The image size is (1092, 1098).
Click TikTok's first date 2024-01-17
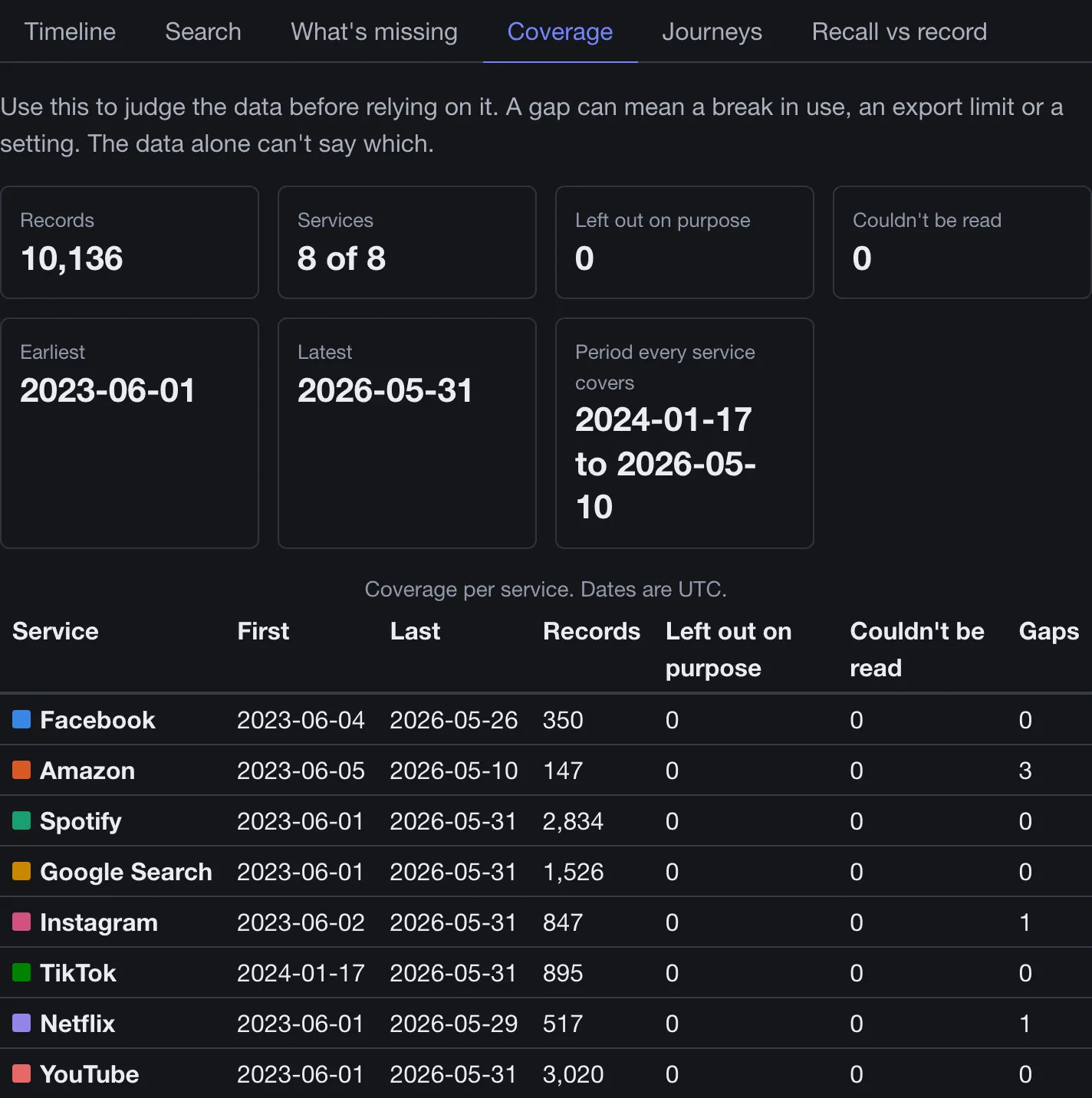click(x=301, y=973)
